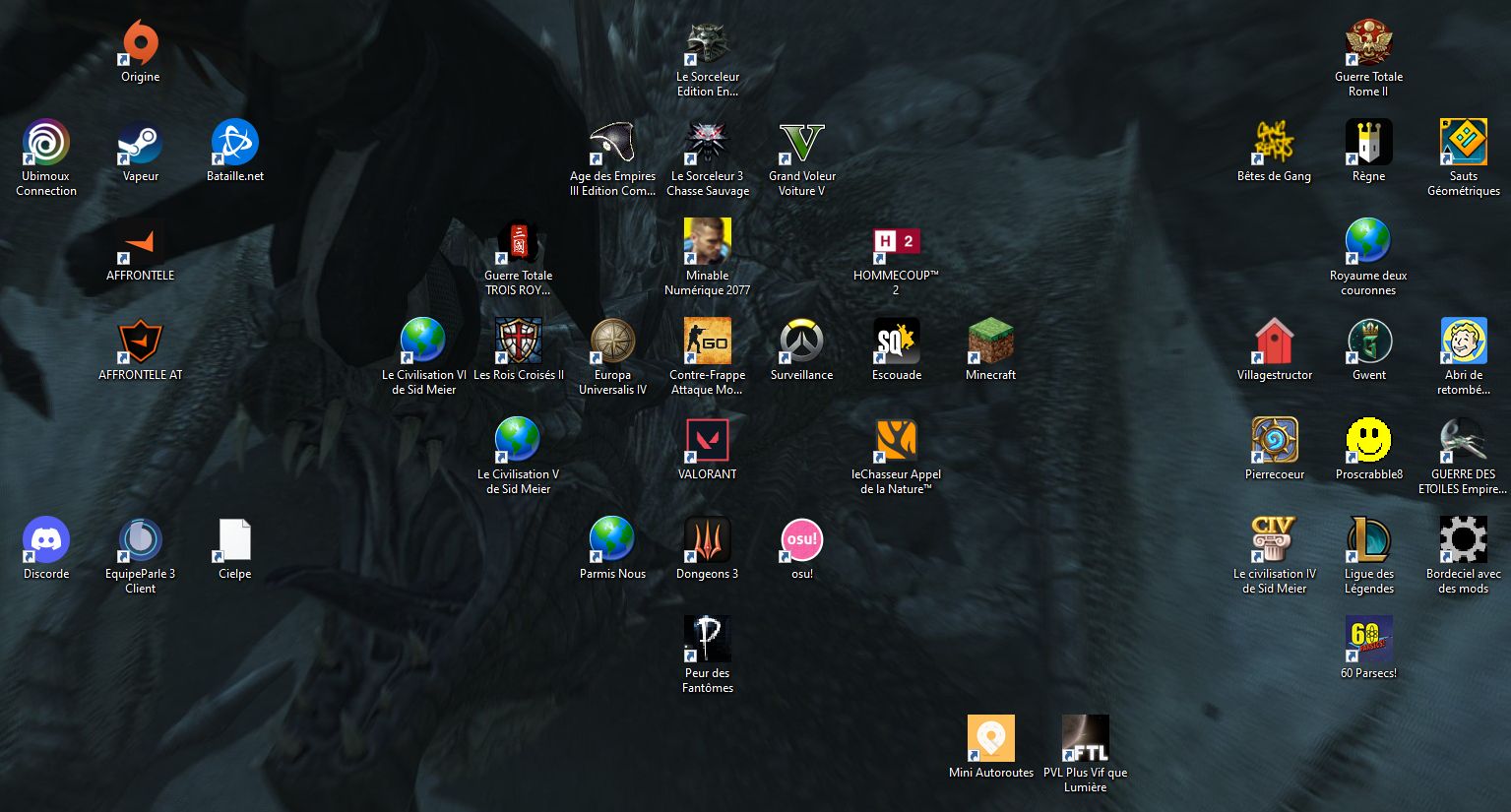This screenshot has height=812, width=1511.
Task: Select Le Sorceleur Edition En... icon
Action: [x=708, y=43]
